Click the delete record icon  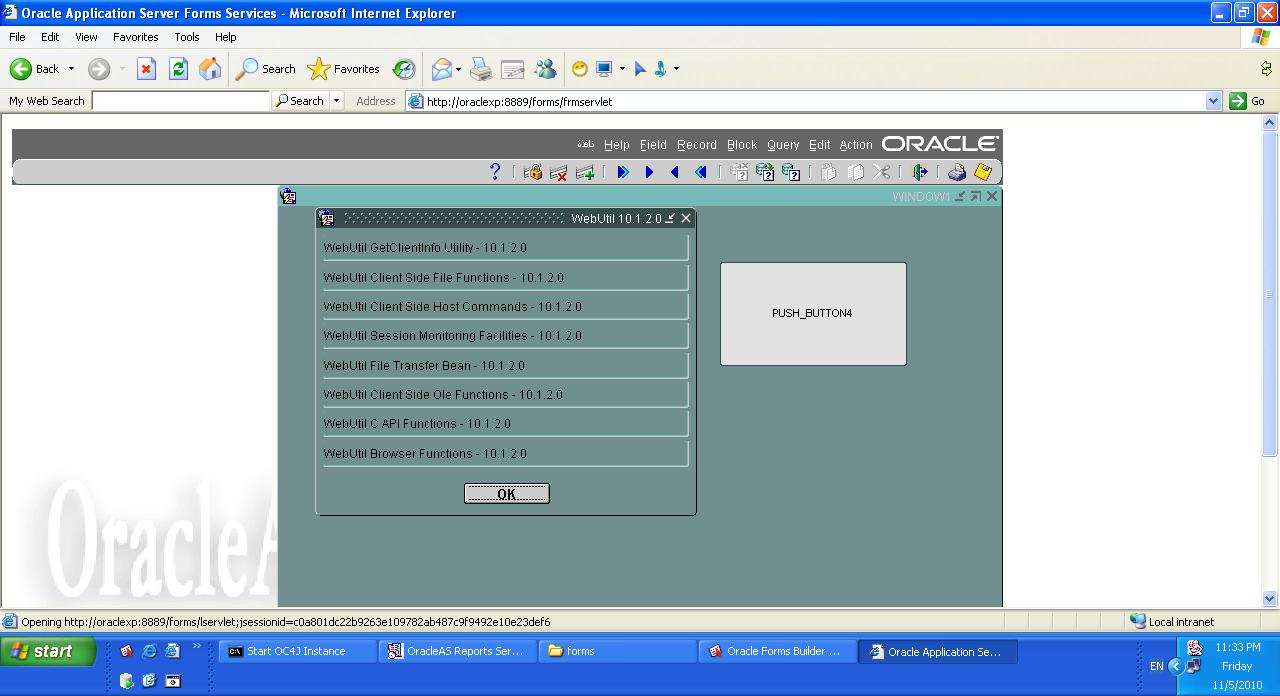(x=559, y=172)
